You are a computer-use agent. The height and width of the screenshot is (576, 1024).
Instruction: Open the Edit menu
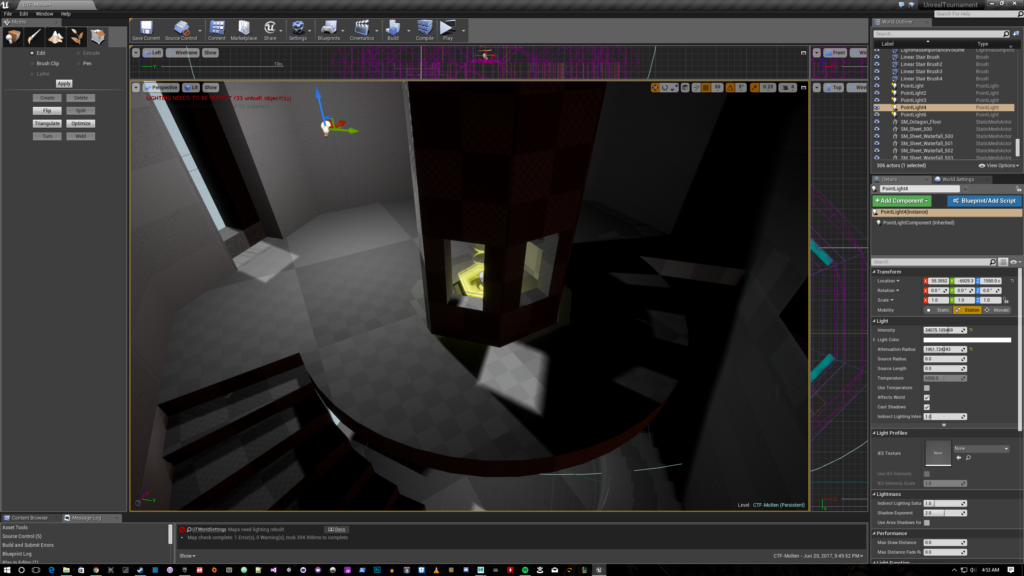[24, 14]
